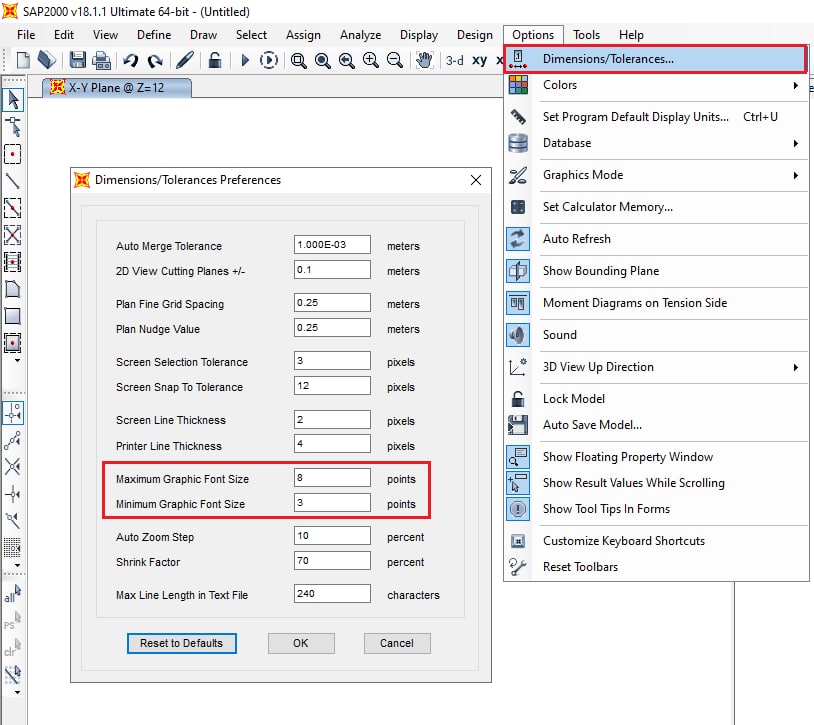Viewport: 814px width, 725px height.
Task: Click the New Model toolbar icon
Action: click(x=23, y=60)
